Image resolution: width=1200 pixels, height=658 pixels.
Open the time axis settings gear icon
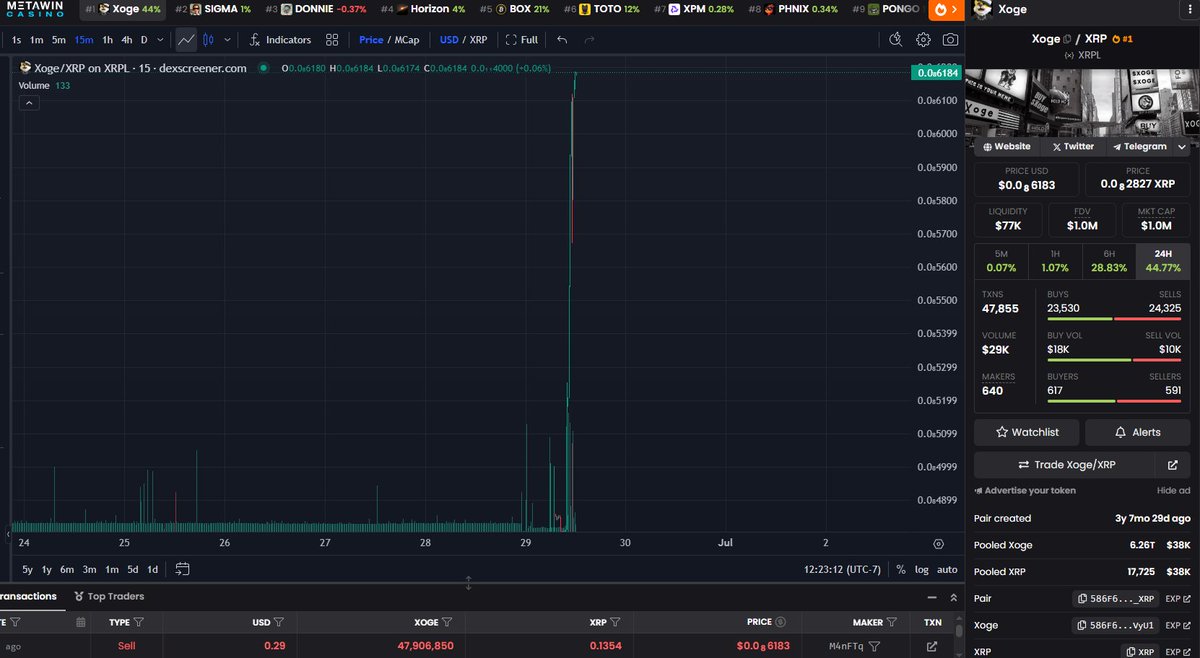(x=938, y=544)
